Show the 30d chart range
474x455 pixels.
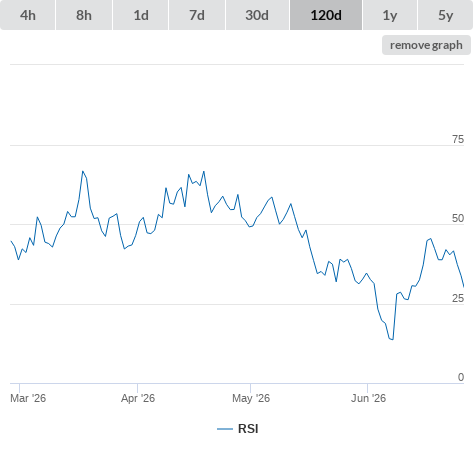(x=257, y=15)
